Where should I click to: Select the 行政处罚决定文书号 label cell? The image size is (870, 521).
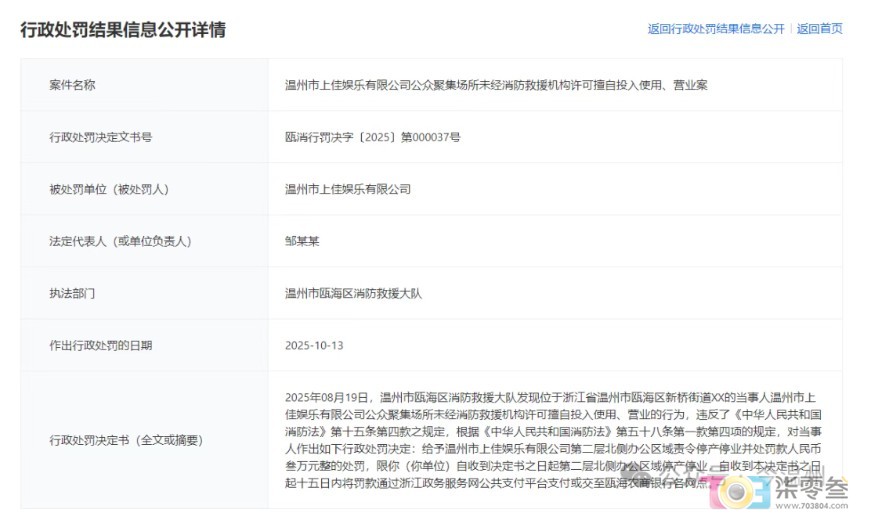(x=101, y=137)
